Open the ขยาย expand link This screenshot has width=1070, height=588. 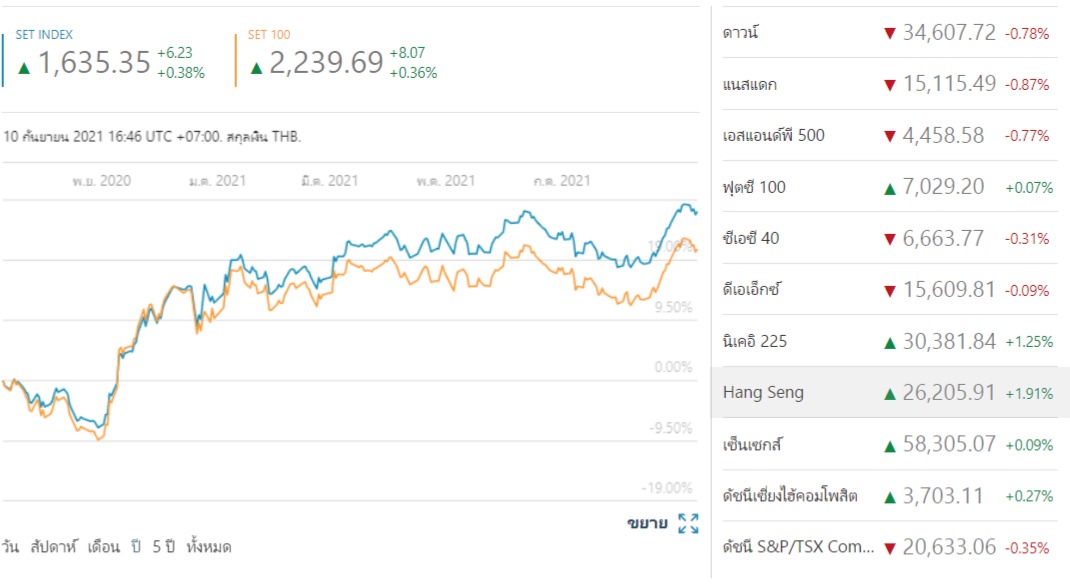[647, 523]
